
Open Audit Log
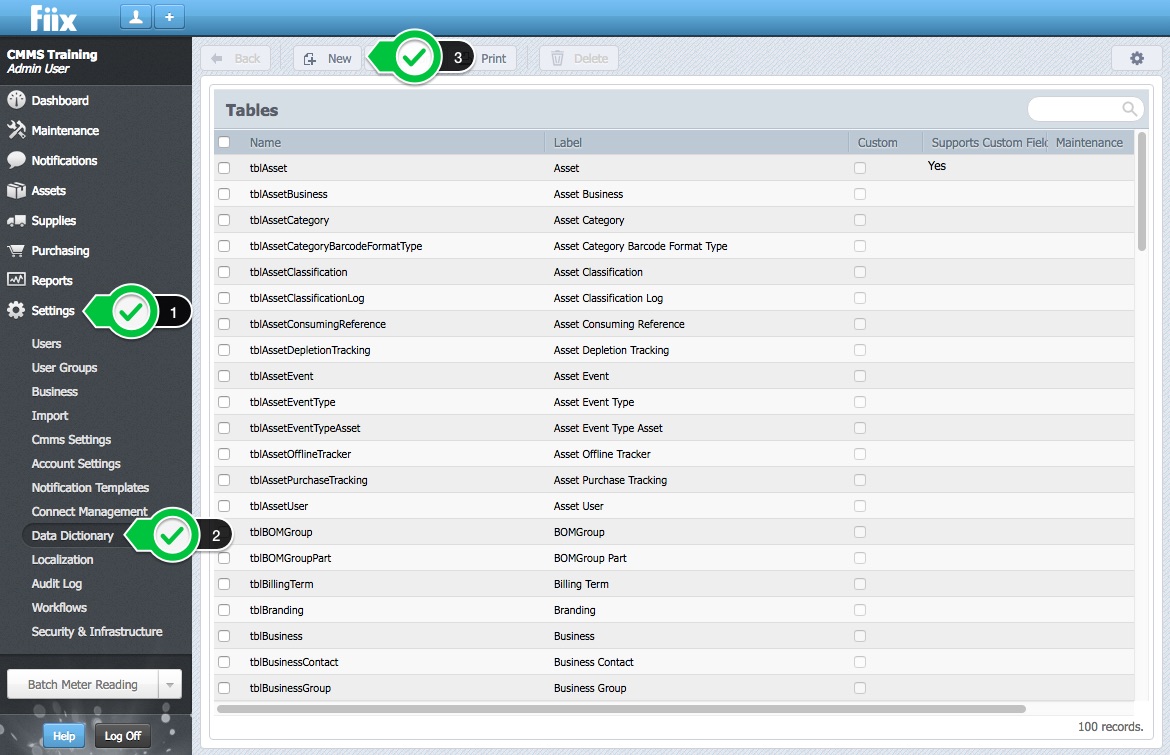point(57,583)
